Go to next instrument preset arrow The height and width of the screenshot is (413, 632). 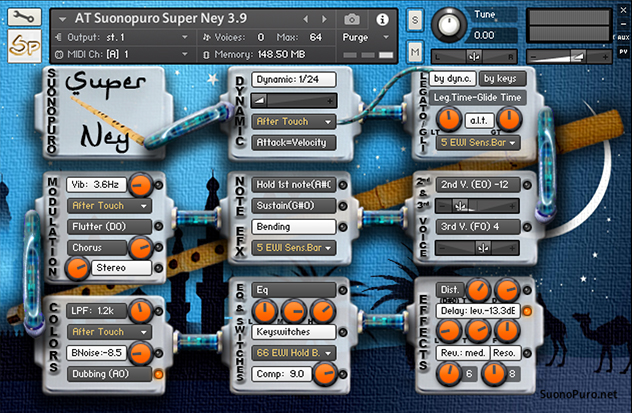point(324,19)
